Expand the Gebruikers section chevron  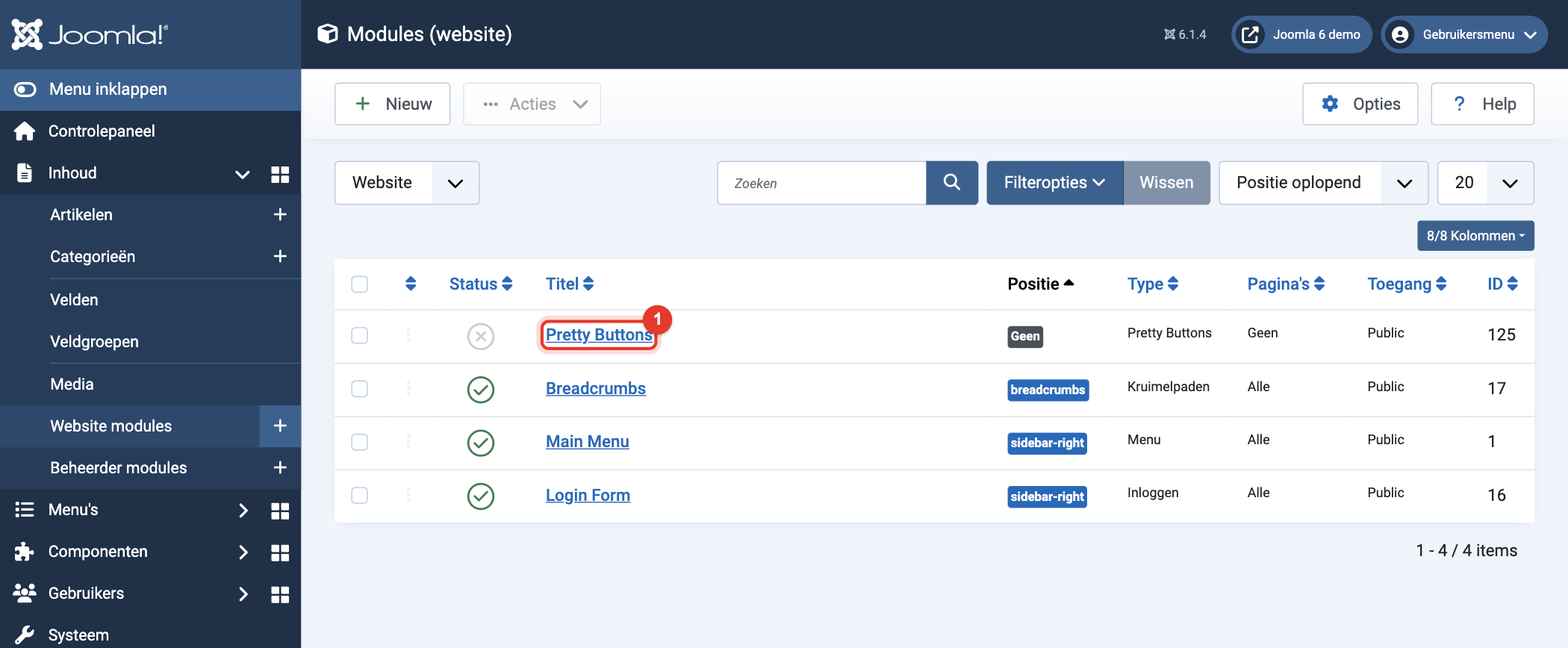tap(243, 594)
